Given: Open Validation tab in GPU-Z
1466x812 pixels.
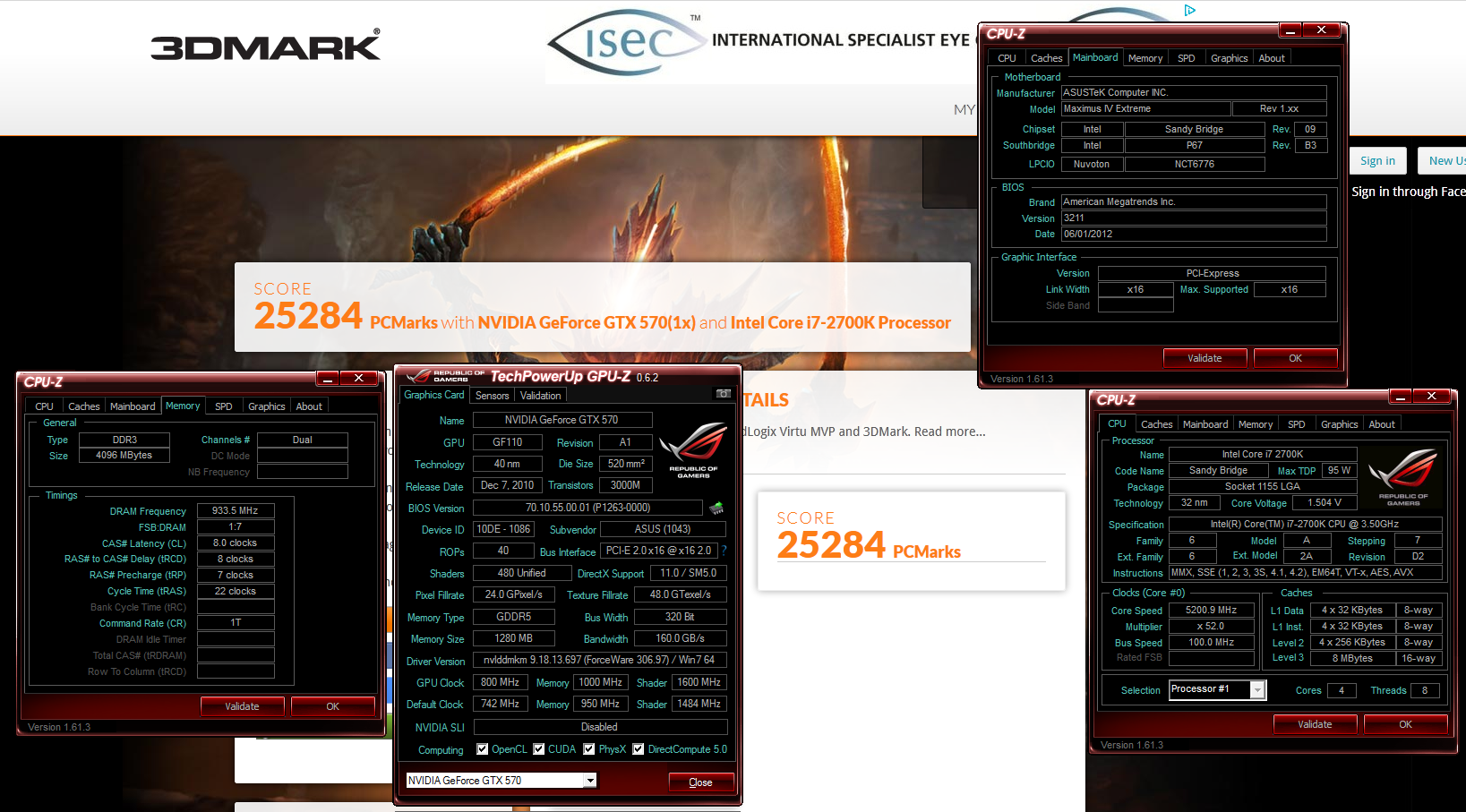Looking at the screenshot, I should (541, 396).
